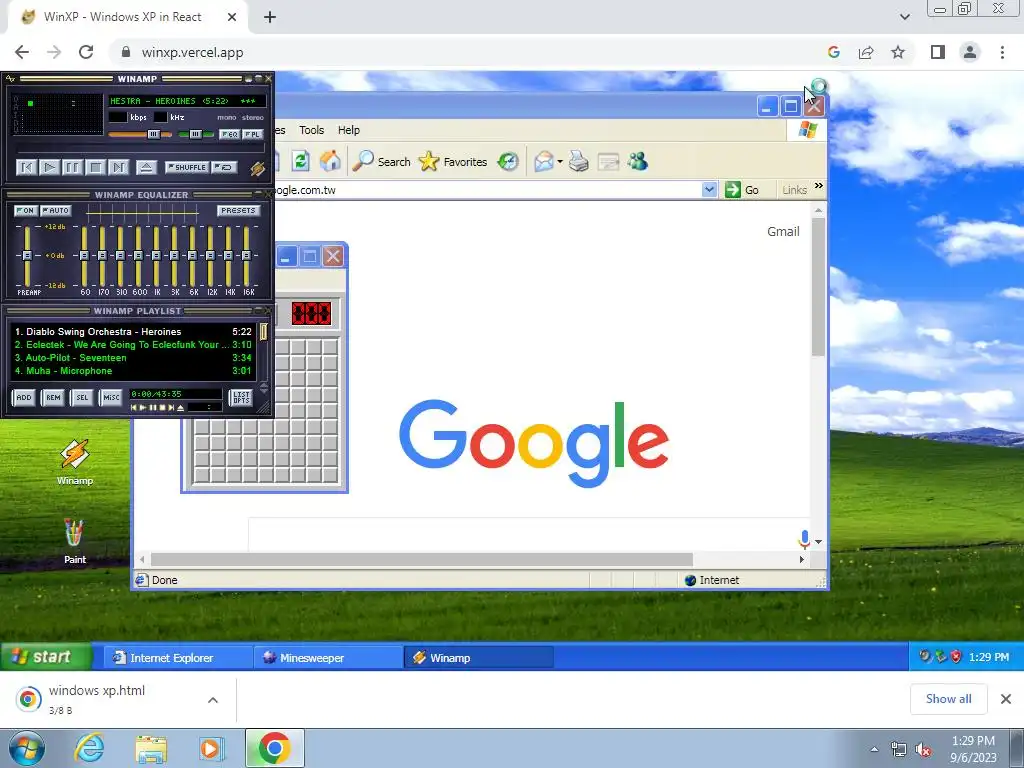Open playlist MISC menu
This screenshot has height=768, width=1024.
(111, 398)
